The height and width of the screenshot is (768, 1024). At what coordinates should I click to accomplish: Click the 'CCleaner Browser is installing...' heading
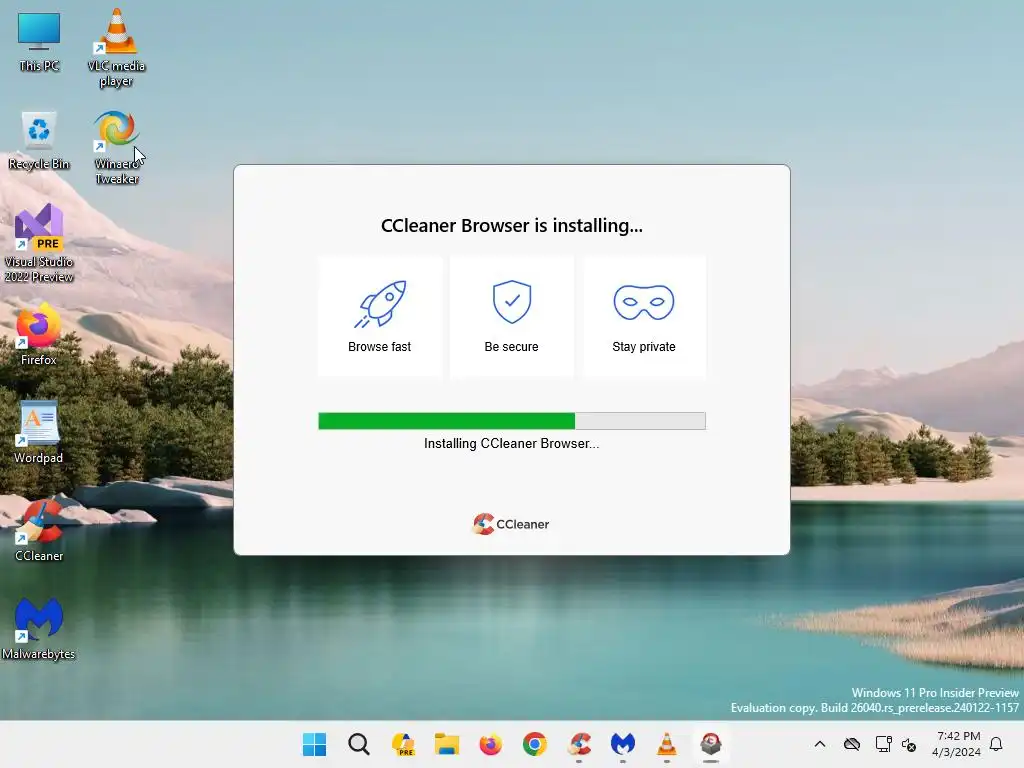point(511,225)
